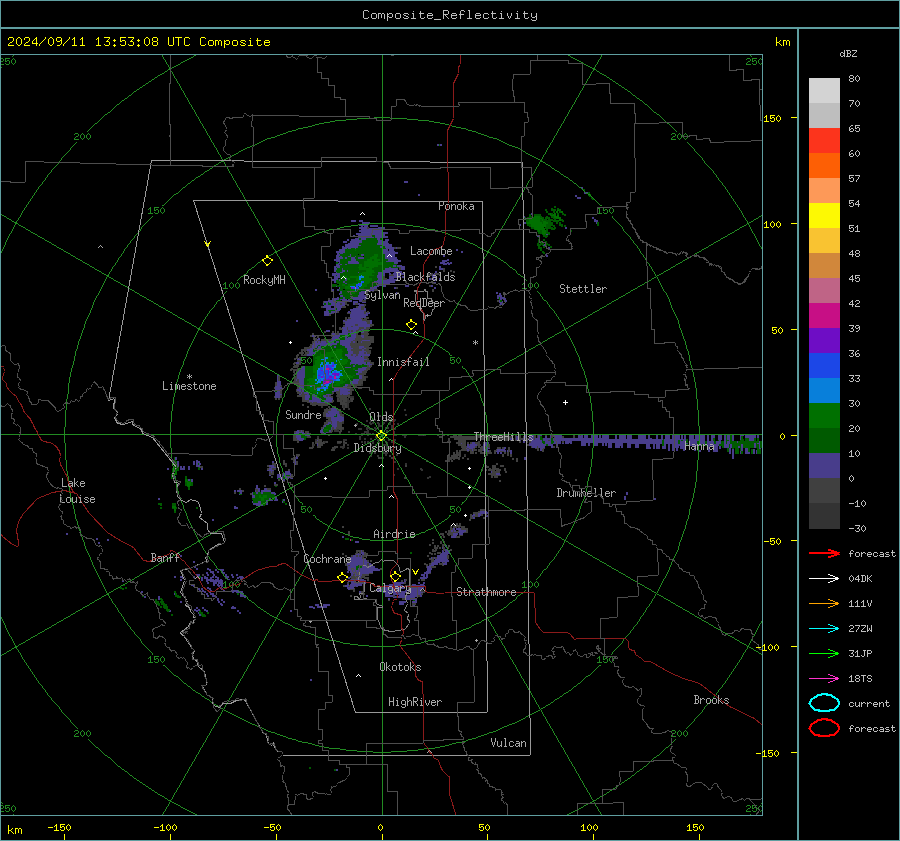Click the Composite_Reflectivity title

[449, 15]
